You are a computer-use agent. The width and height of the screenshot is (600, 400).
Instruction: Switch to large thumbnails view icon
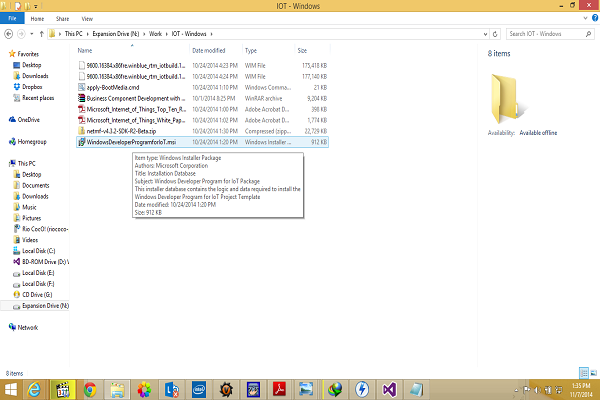pos(593,372)
